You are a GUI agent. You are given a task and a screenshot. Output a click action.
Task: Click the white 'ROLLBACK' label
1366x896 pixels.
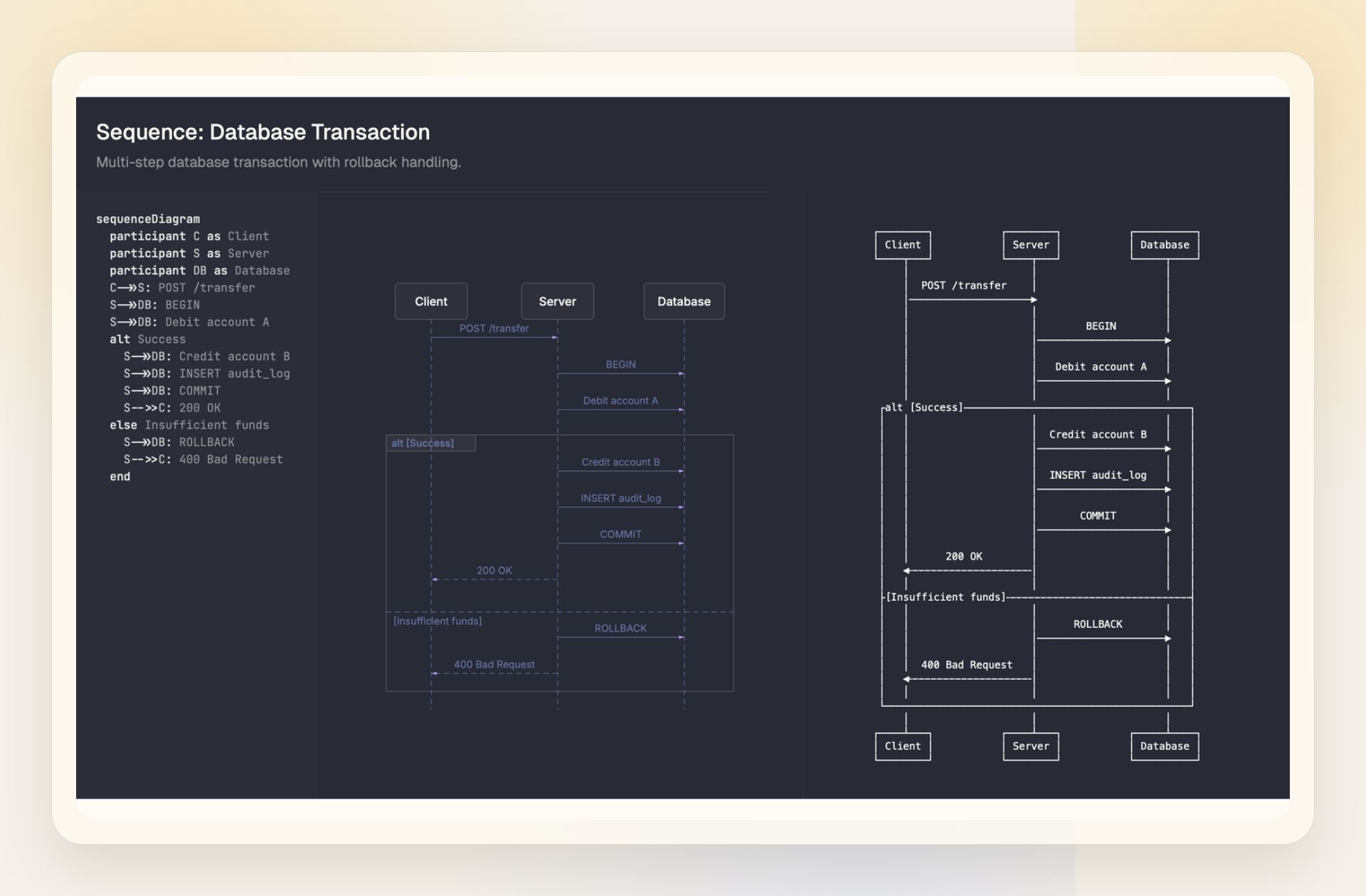click(x=1098, y=624)
